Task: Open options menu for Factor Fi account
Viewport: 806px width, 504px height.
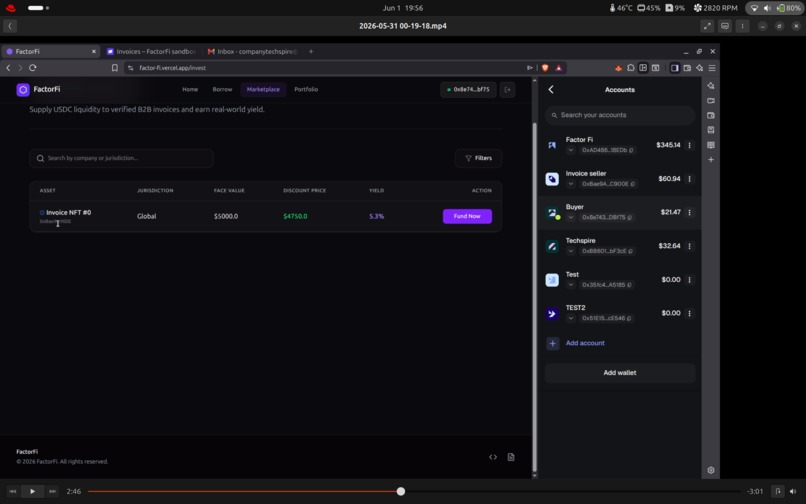Action: pyautogui.click(x=689, y=146)
